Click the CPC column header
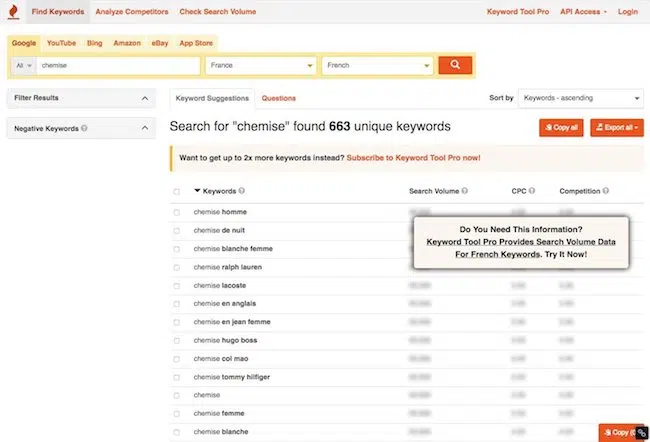 (519, 191)
